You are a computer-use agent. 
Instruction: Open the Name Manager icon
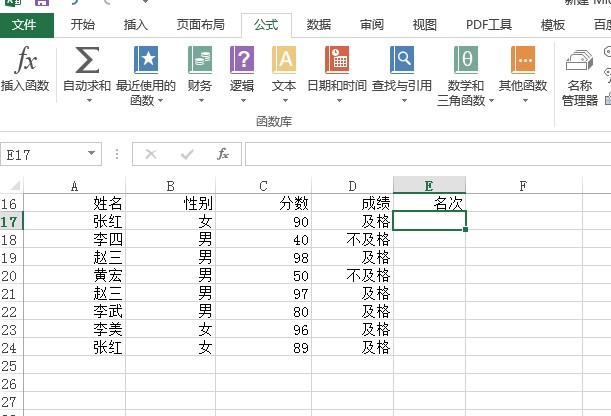(579, 61)
